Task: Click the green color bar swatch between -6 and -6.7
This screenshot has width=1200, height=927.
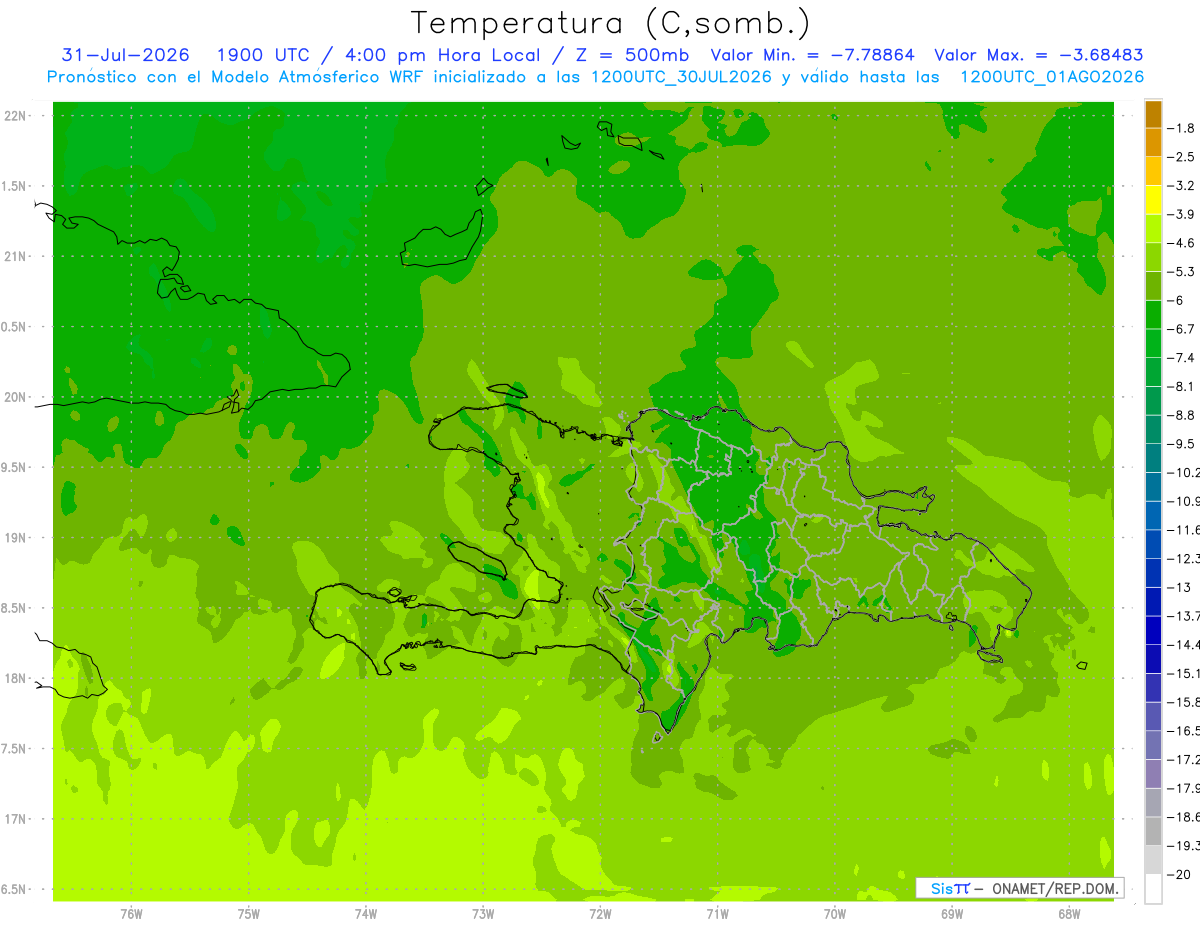Action: pos(1153,315)
